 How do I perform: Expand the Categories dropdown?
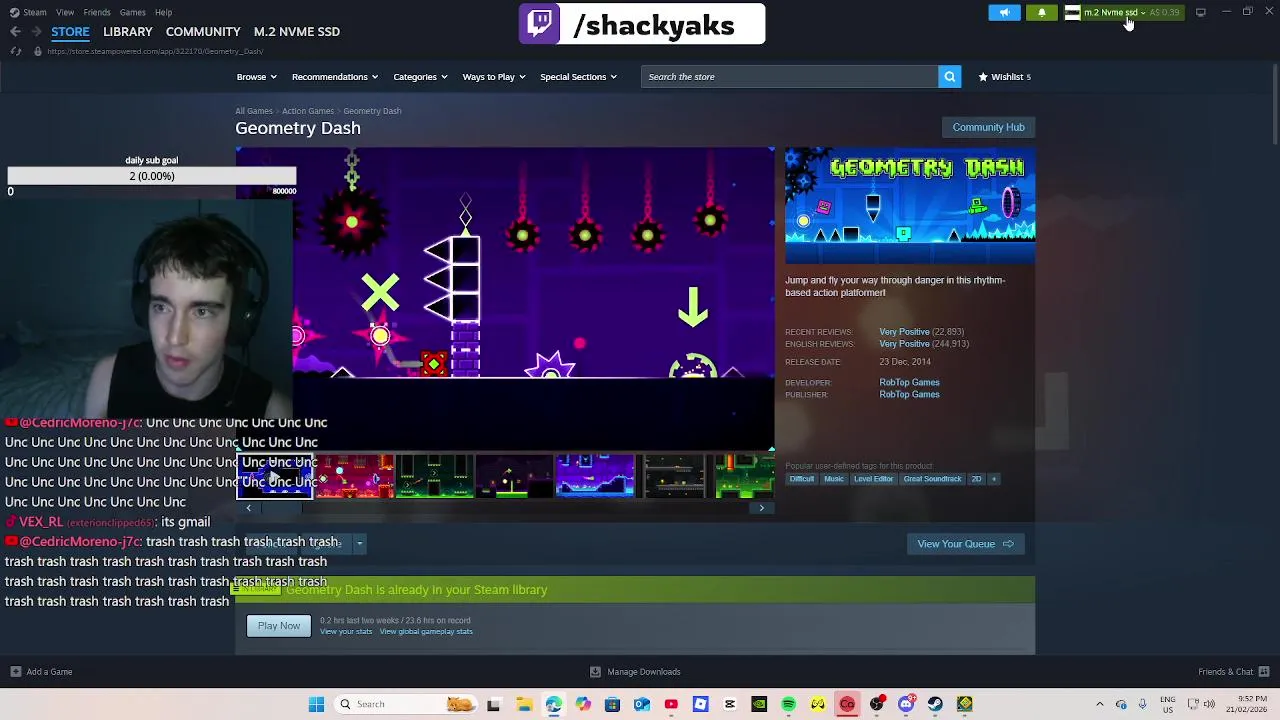(420, 77)
